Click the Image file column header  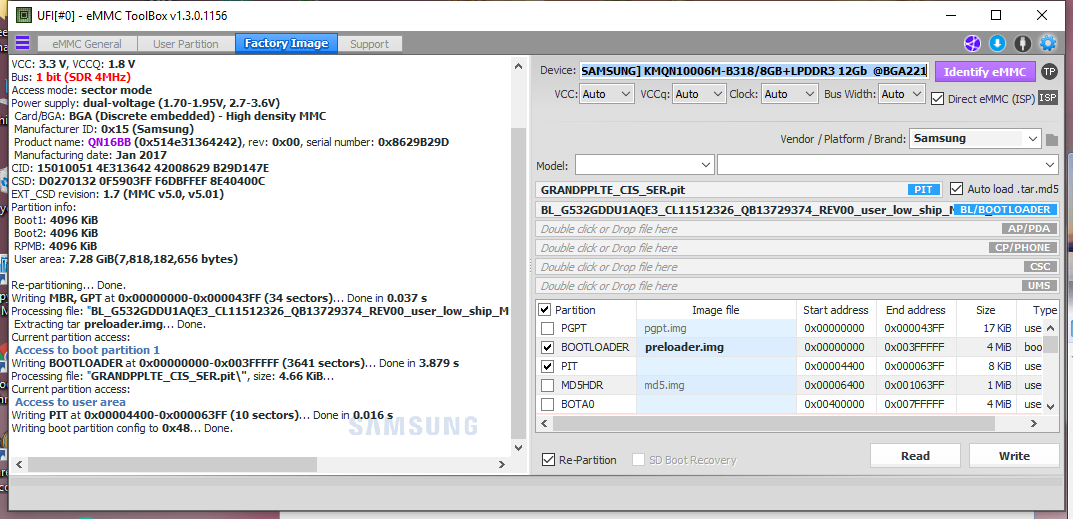tap(716, 309)
